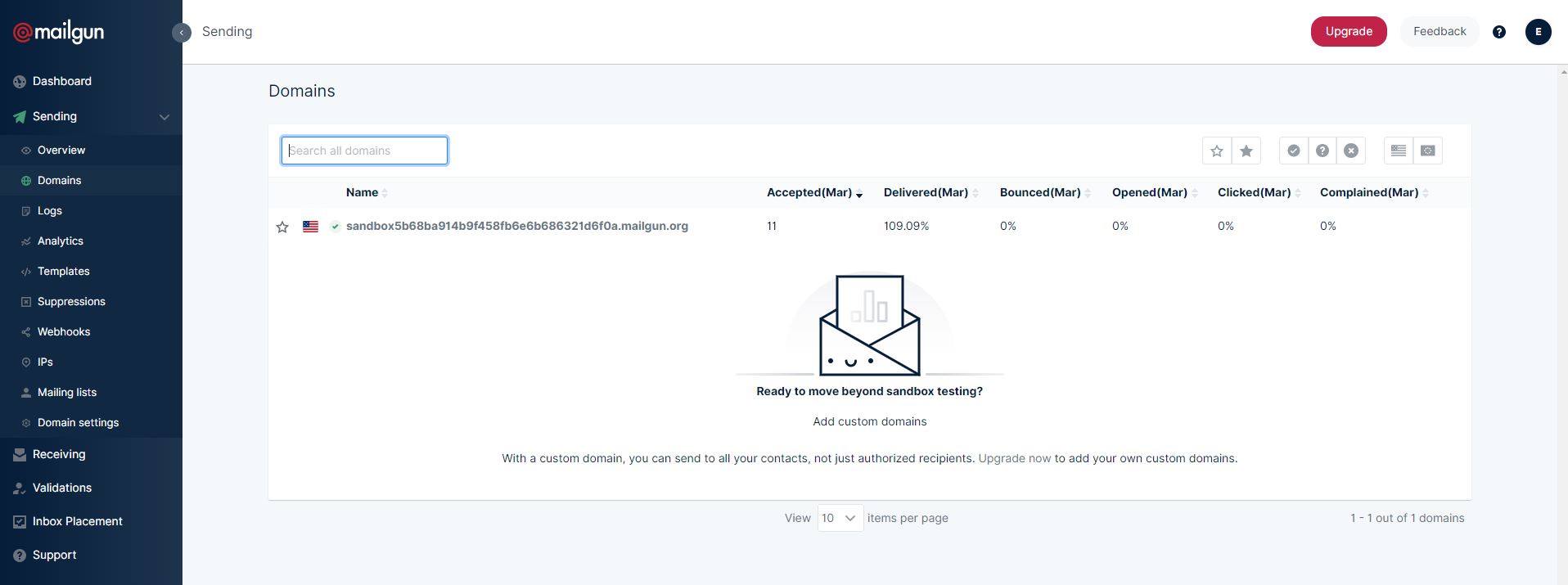
Task: Click the envelope illustration
Action: pyautogui.click(x=870, y=325)
